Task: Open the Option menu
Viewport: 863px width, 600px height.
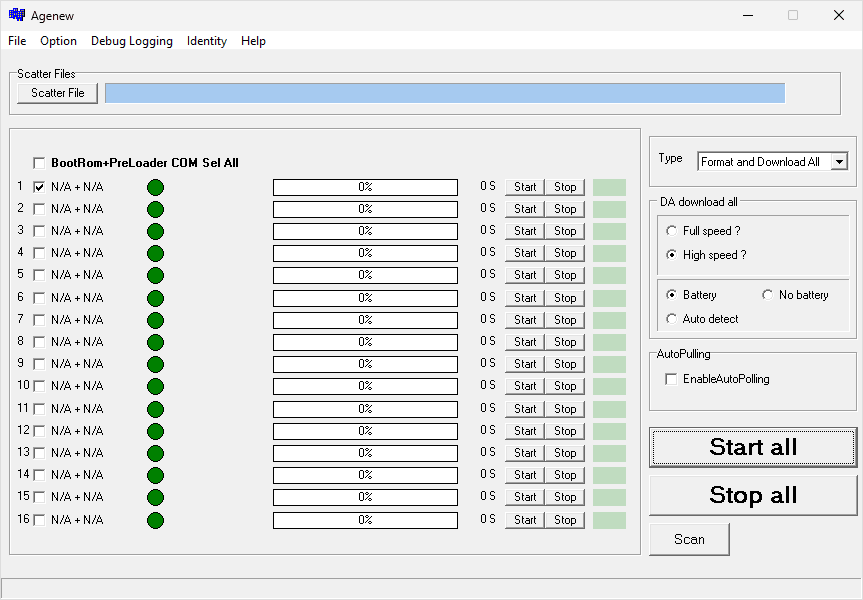Action: click(x=58, y=41)
